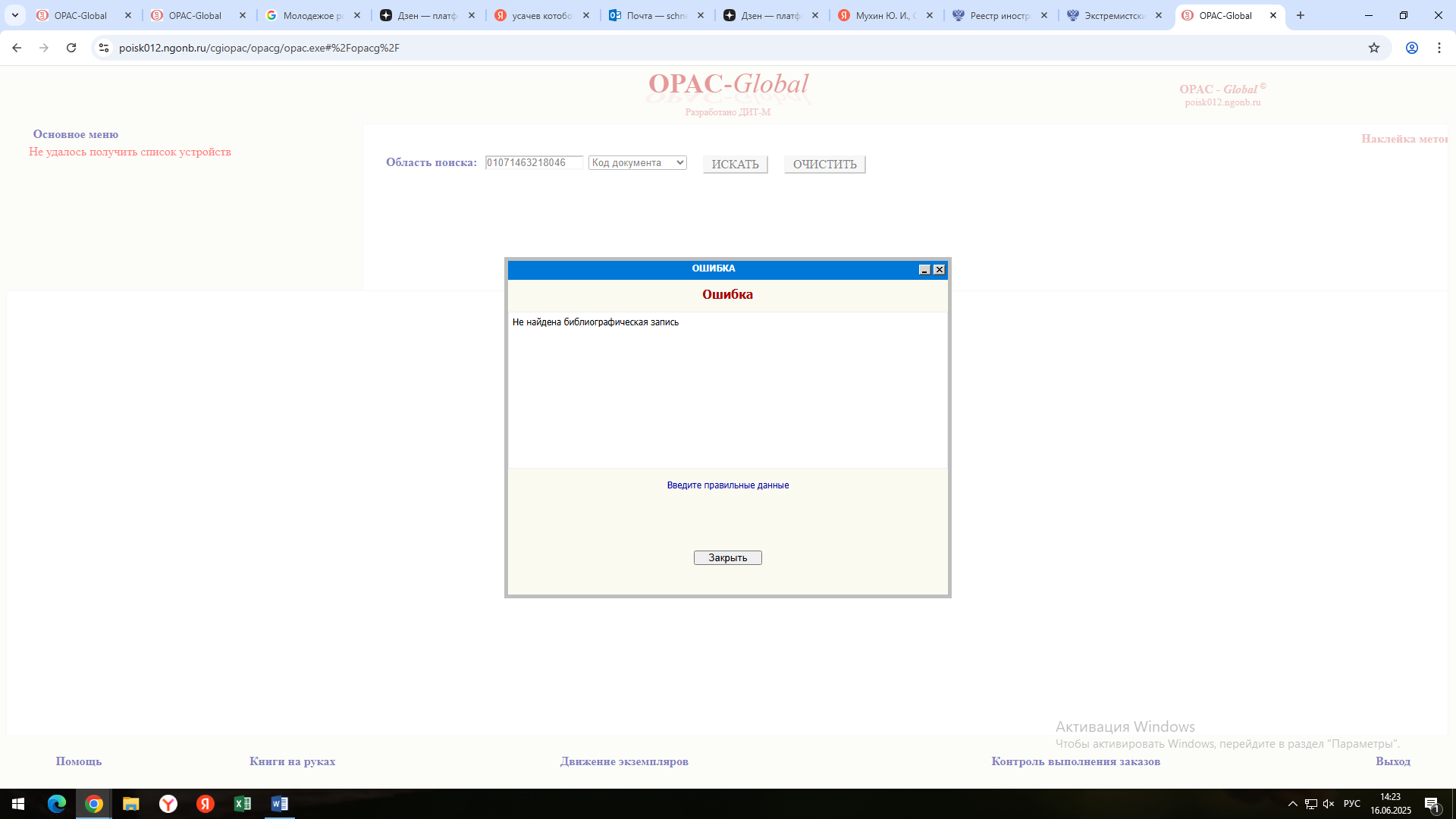The height and width of the screenshot is (819, 1456).
Task: Open Книги на руках section
Action: pyautogui.click(x=292, y=761)
